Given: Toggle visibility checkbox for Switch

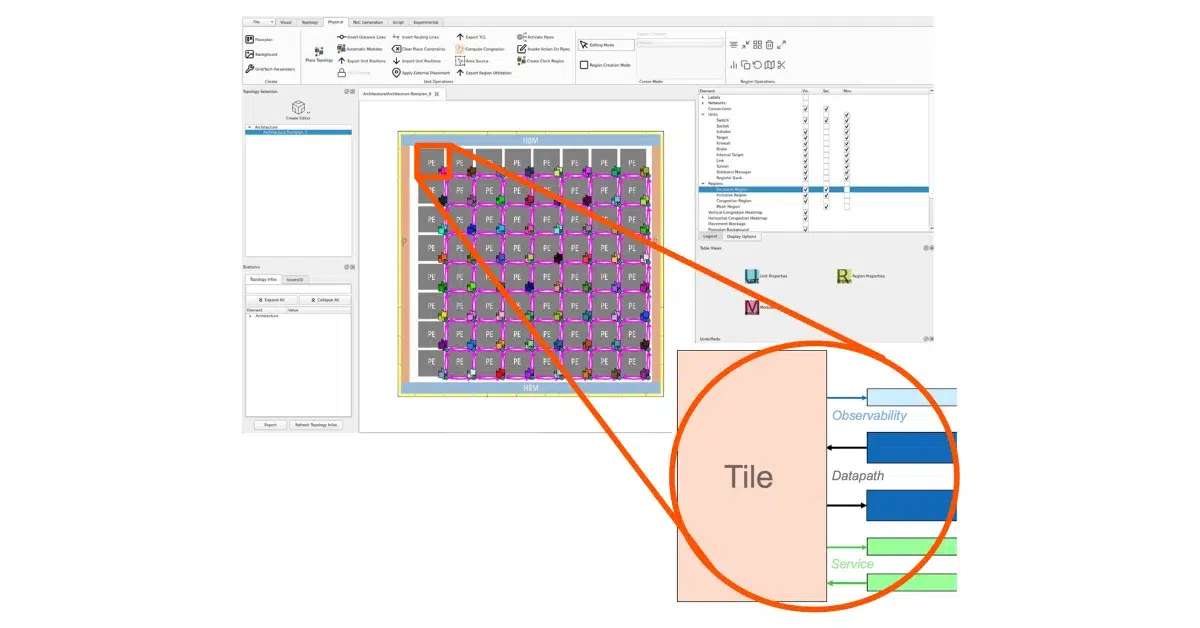Looking at the screenshot, I should pos(806,120).
